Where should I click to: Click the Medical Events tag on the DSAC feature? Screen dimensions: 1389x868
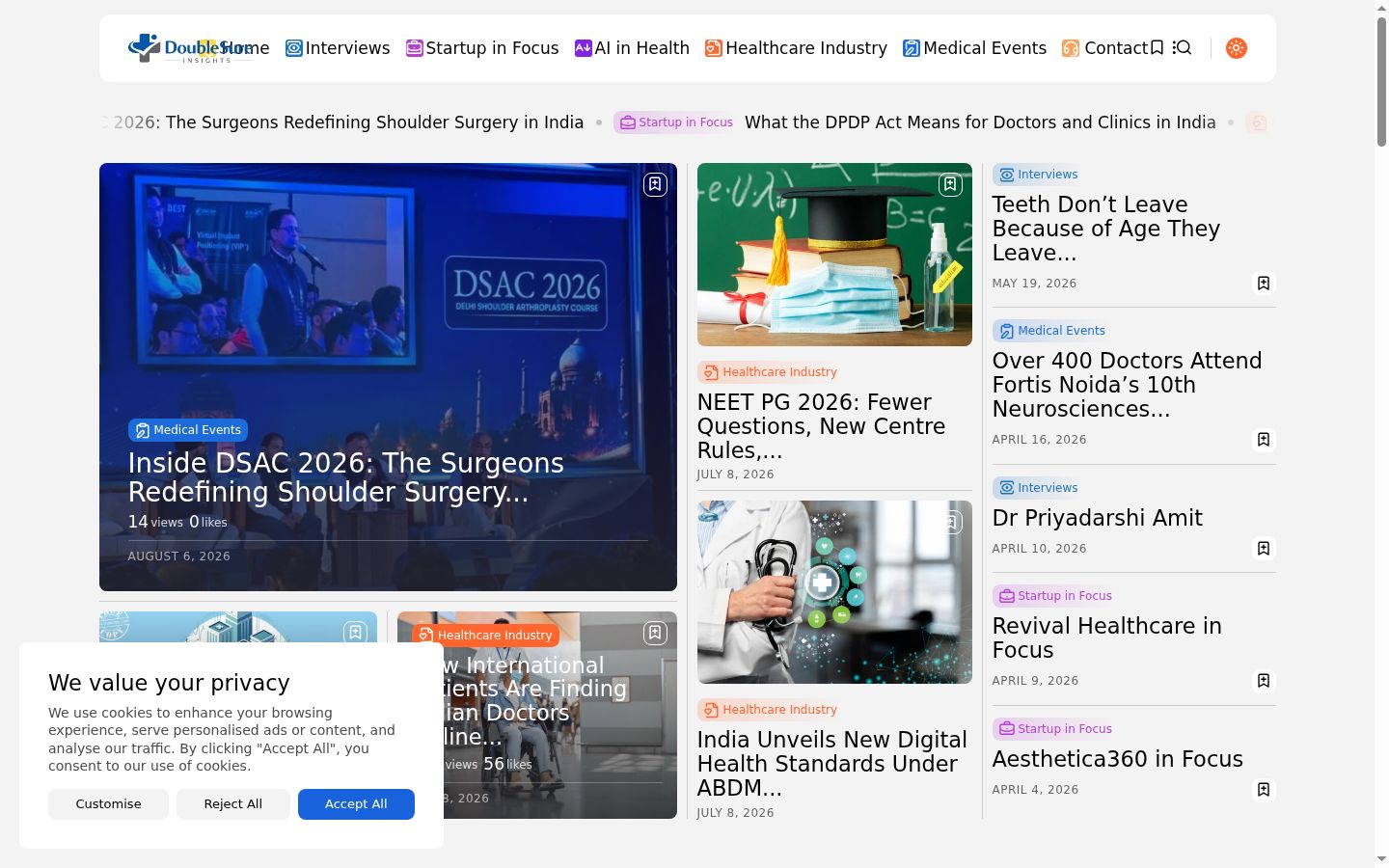[188, 430]
